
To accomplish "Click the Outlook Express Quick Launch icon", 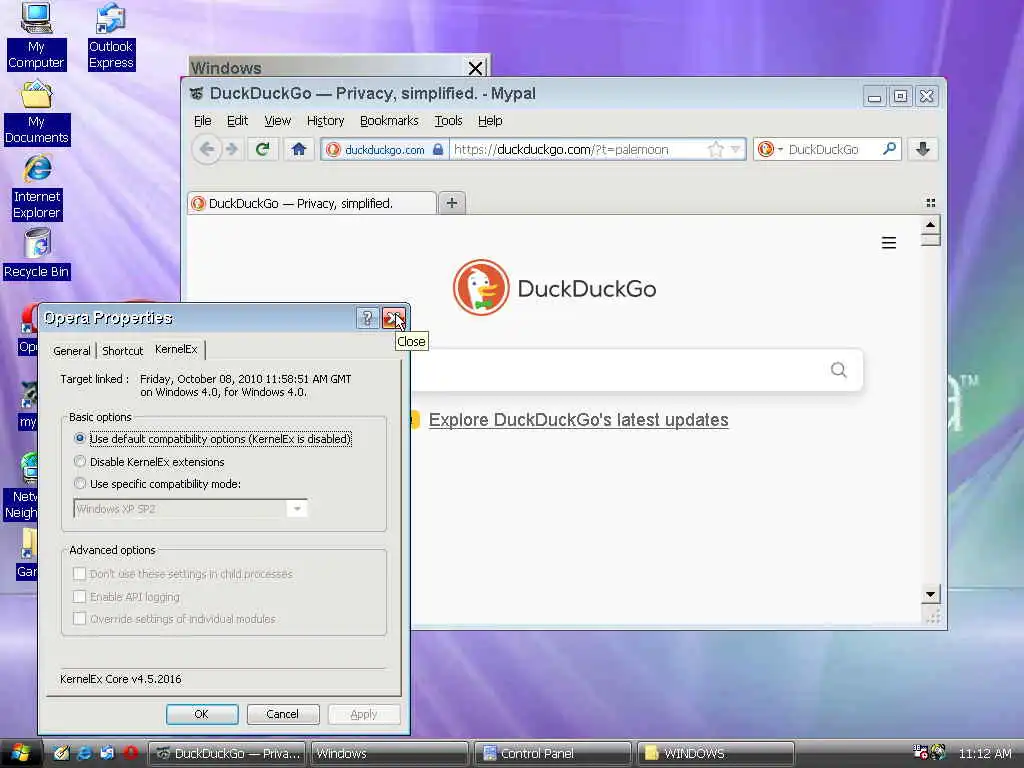I will [107, 753].
